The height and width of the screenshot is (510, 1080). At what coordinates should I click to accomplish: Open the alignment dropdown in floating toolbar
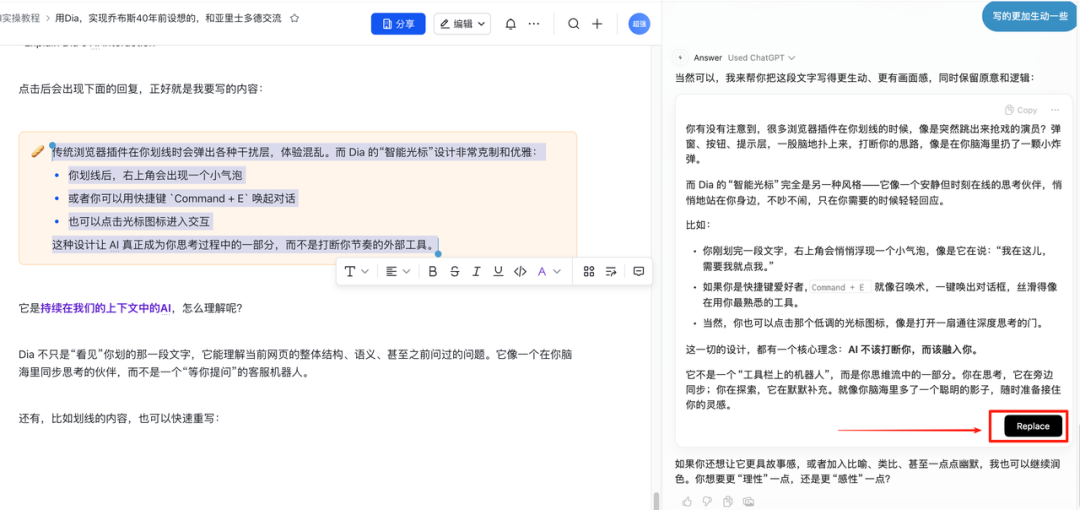point(397,272)
